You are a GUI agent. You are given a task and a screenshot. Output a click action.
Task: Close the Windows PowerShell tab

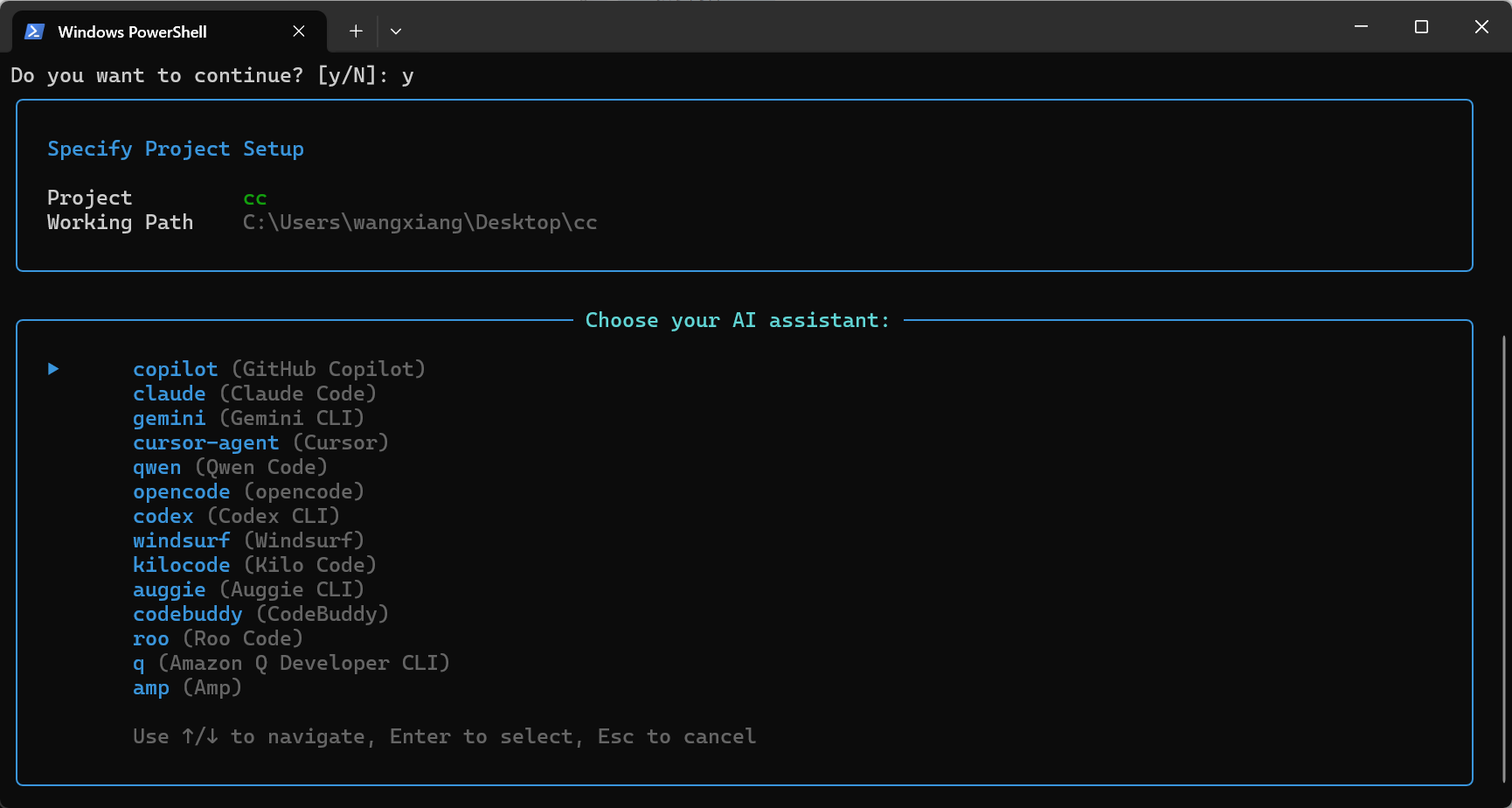coord(299,31)
